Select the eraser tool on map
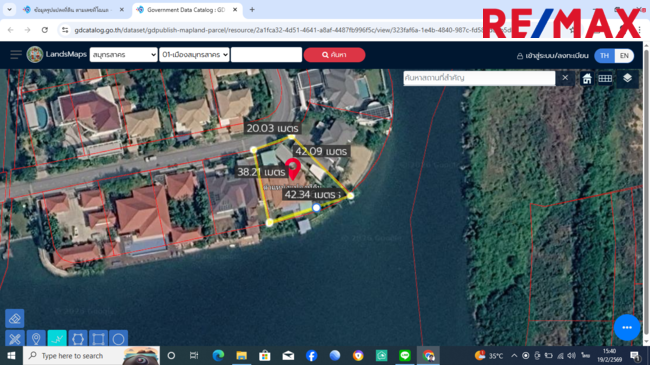650x365 pixels. 15,319
